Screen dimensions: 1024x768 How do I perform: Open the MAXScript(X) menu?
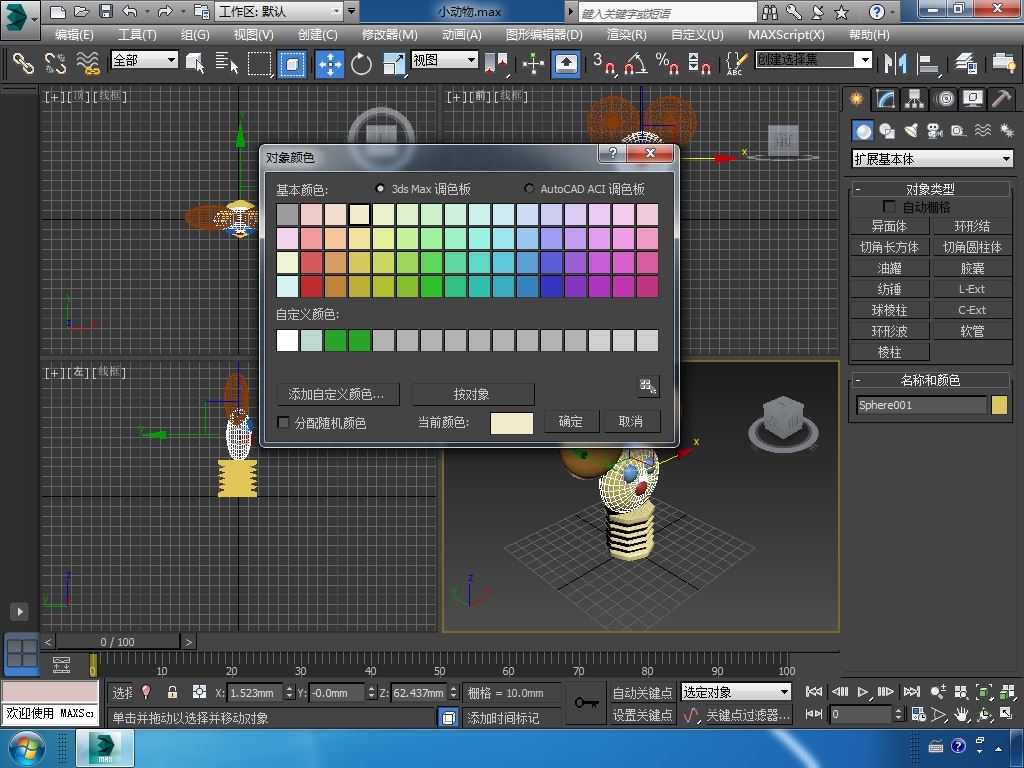[786, 35]
